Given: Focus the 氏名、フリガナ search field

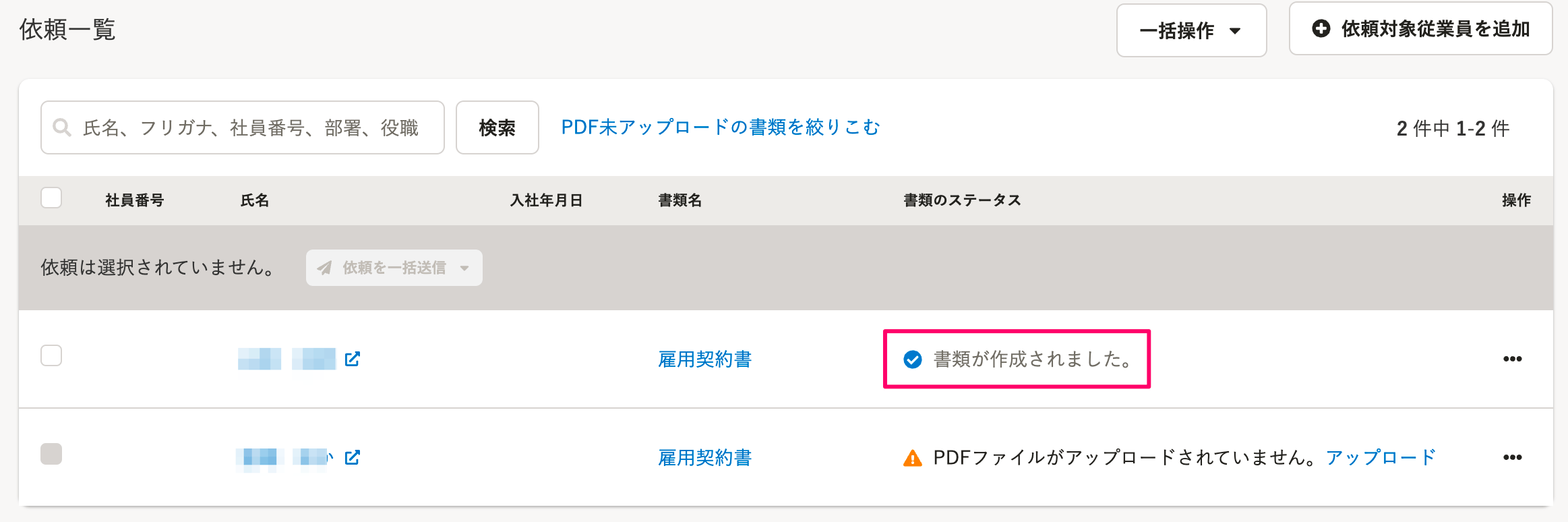Looking at the screenshot, I should tap(243, 127).
